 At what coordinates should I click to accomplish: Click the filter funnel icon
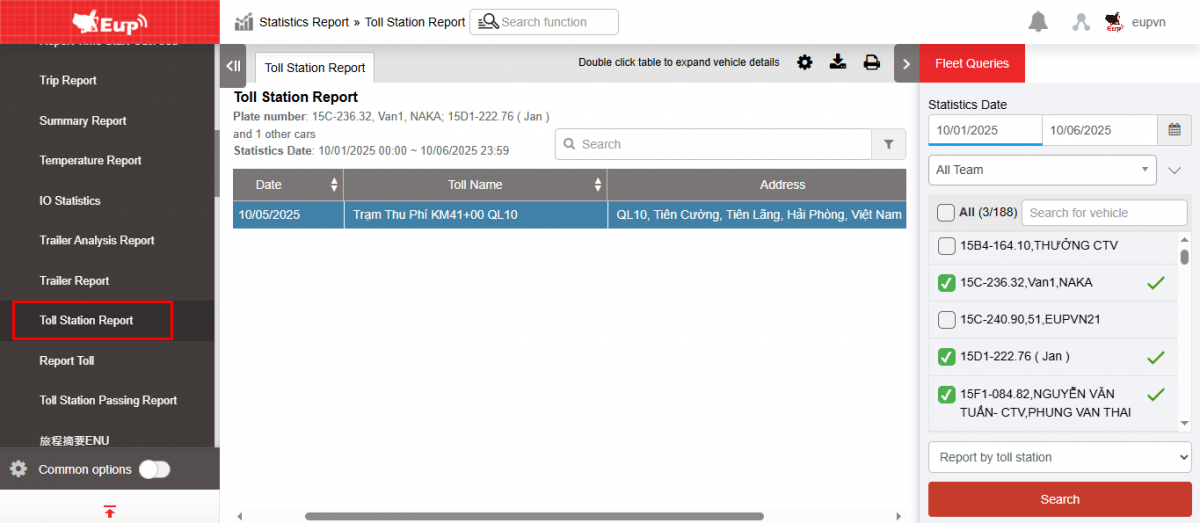coord(888,144)
